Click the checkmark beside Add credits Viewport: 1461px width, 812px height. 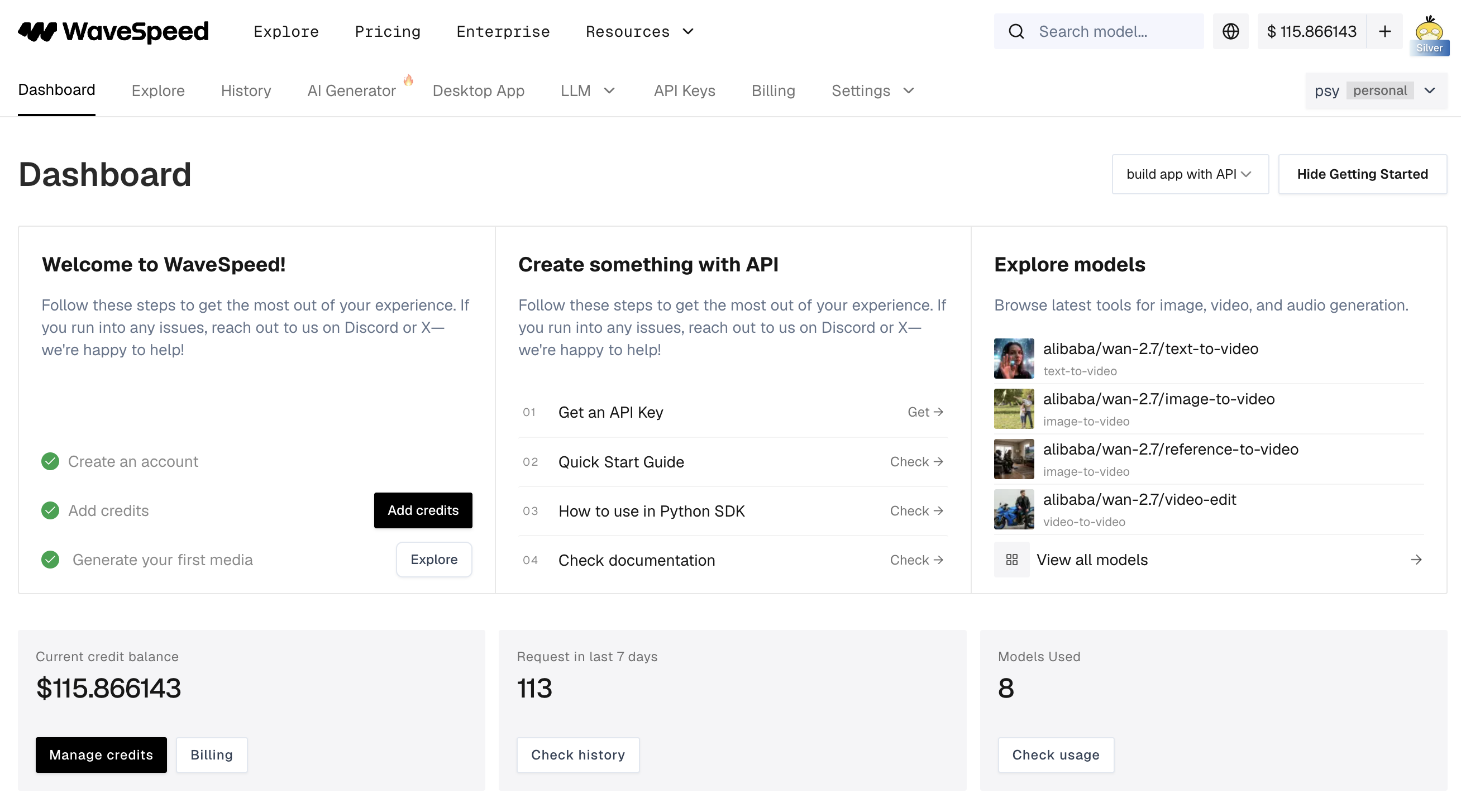[x=50, y=510]
